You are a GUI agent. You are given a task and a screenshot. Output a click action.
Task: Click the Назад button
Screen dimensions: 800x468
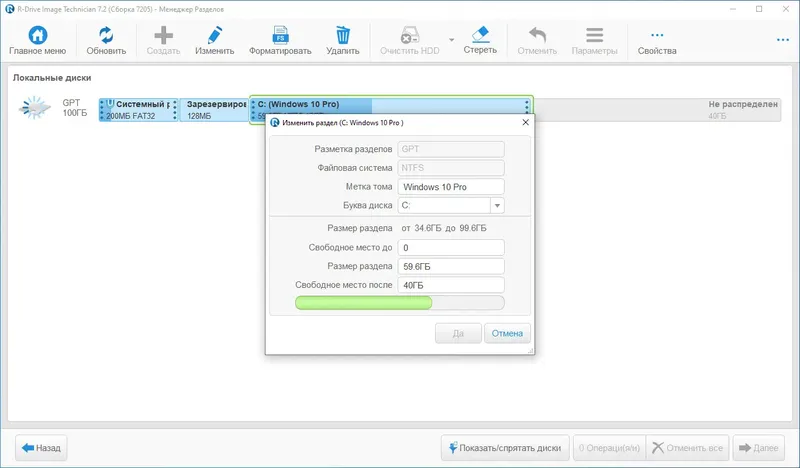point(41,448)
